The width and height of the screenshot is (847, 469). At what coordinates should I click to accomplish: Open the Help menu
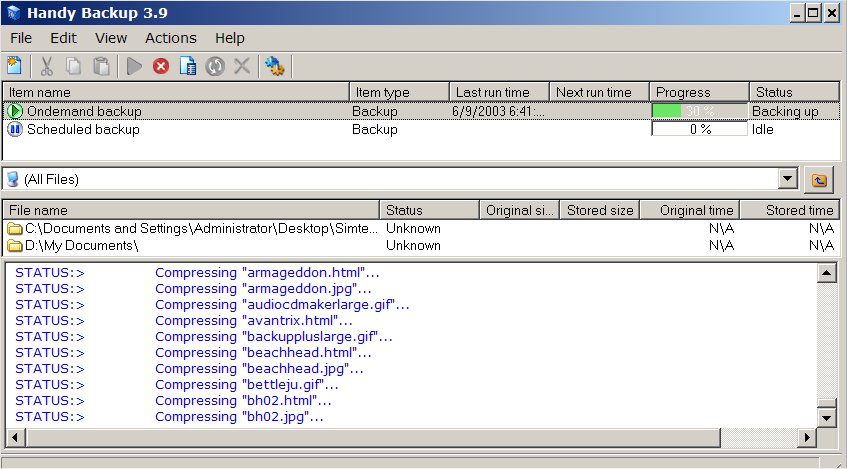[230, 38]
